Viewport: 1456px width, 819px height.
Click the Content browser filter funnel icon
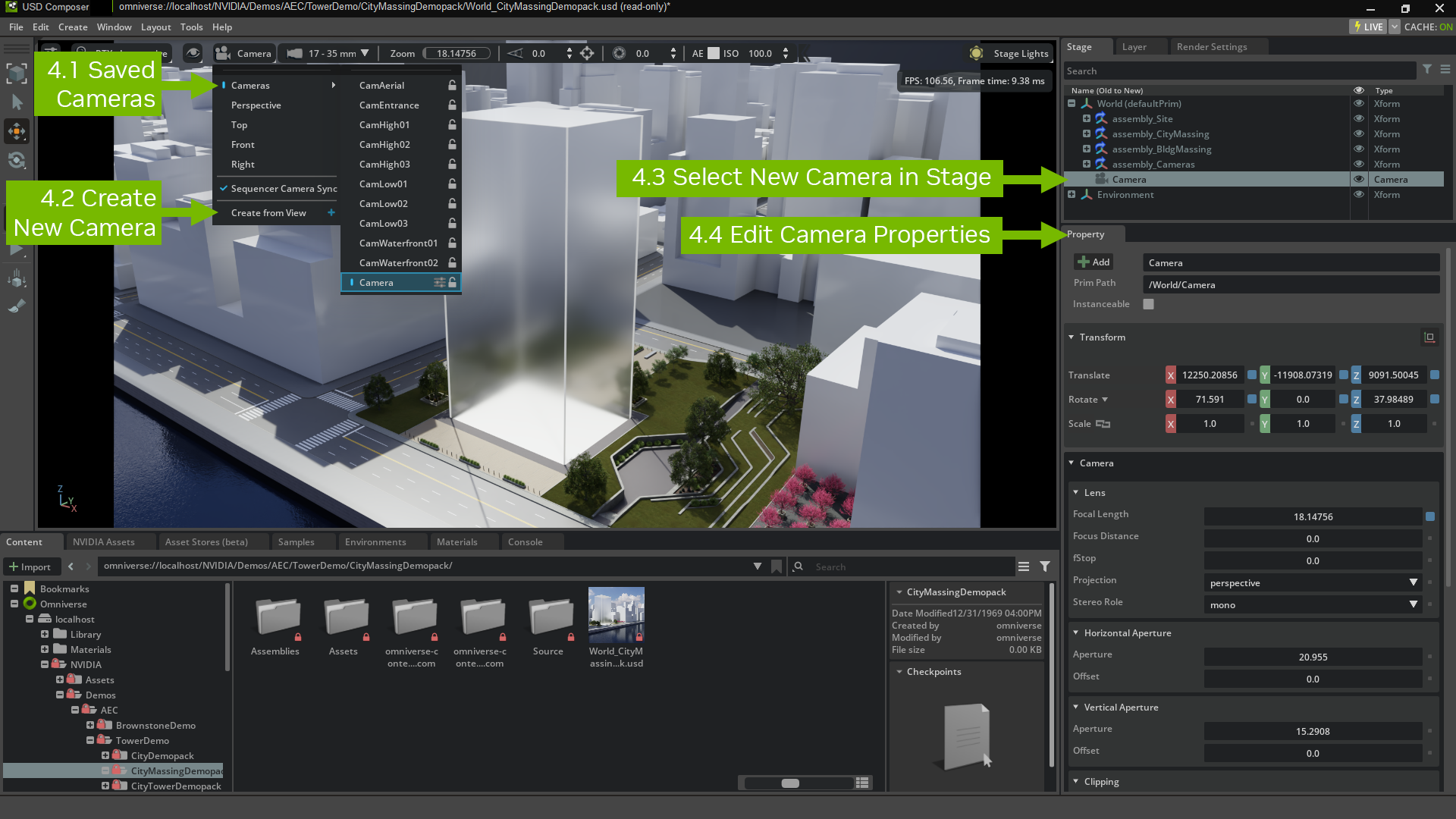pyautogui.click(x=1045, y=566)
